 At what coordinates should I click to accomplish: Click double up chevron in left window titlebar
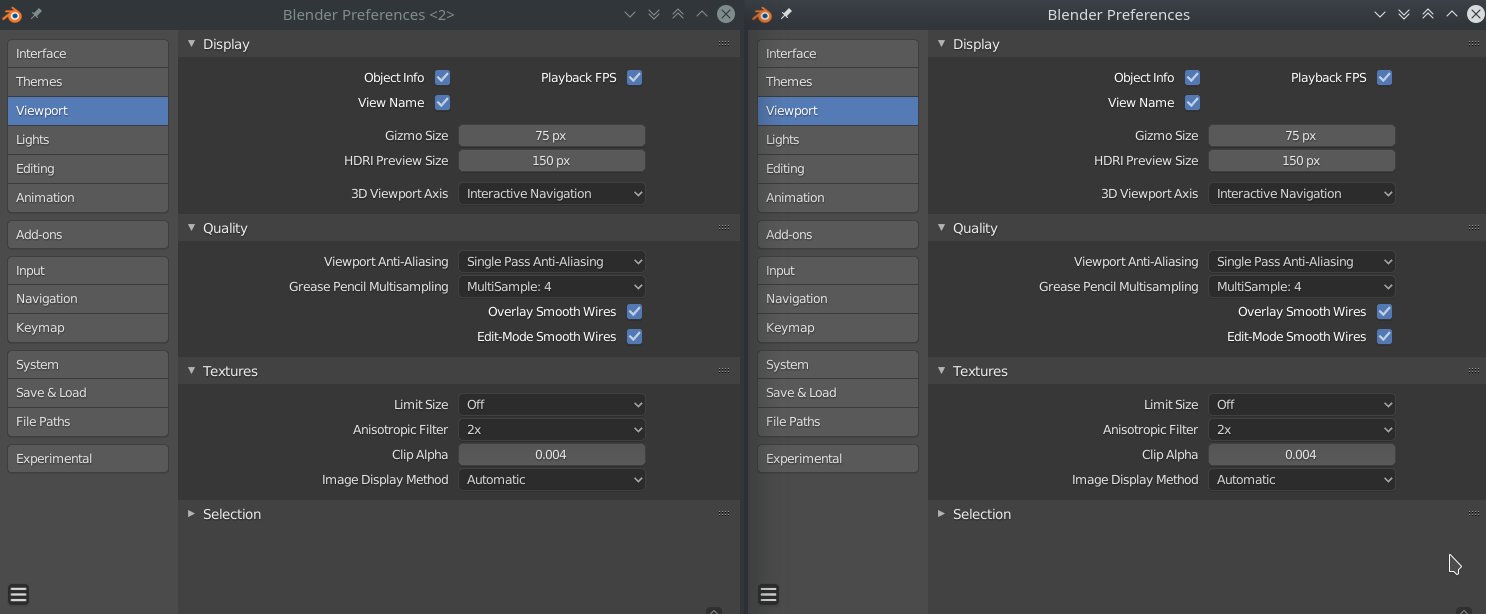coord(678,15)
